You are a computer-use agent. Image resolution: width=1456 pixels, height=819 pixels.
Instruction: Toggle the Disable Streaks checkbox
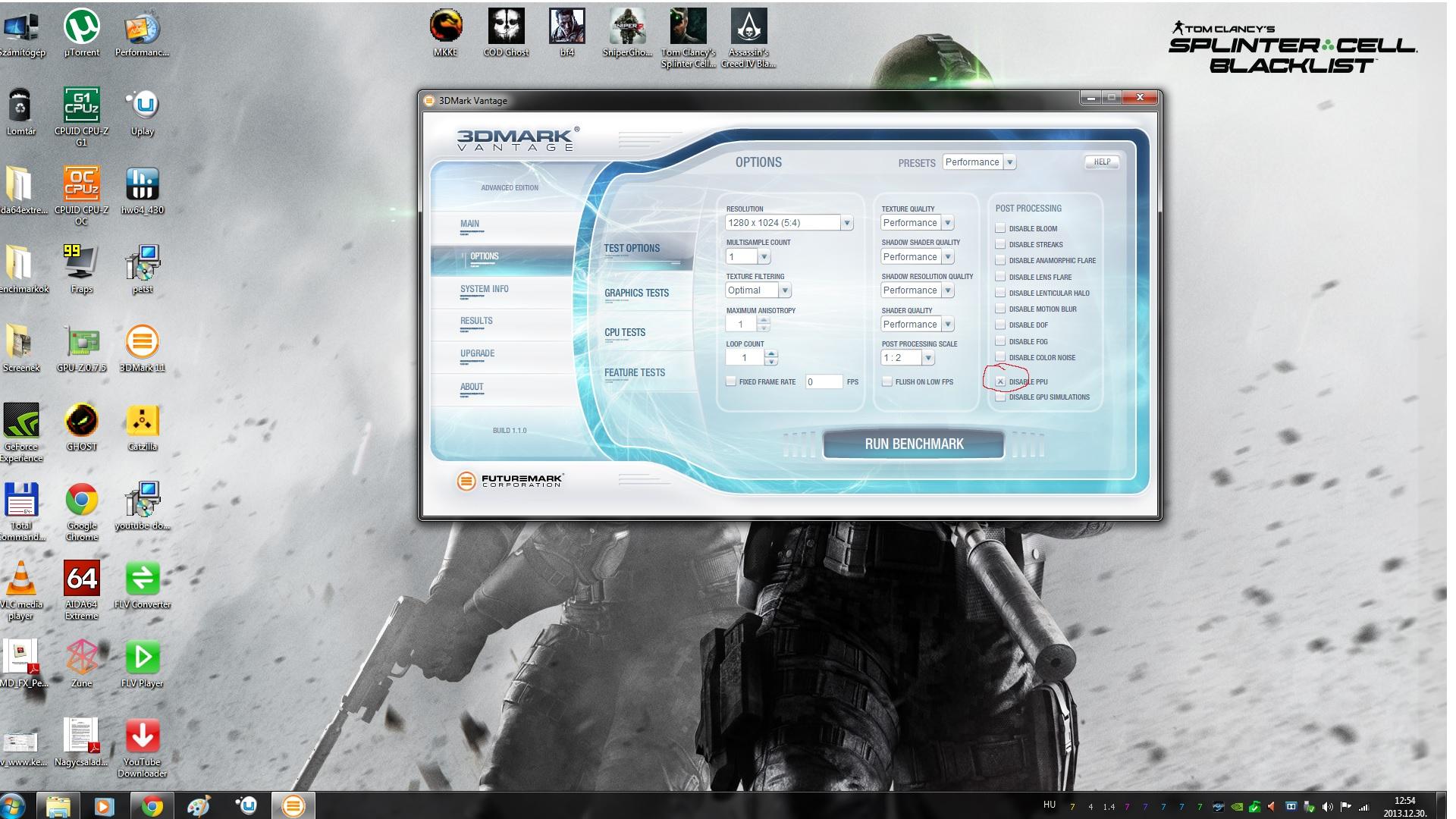1000,244
